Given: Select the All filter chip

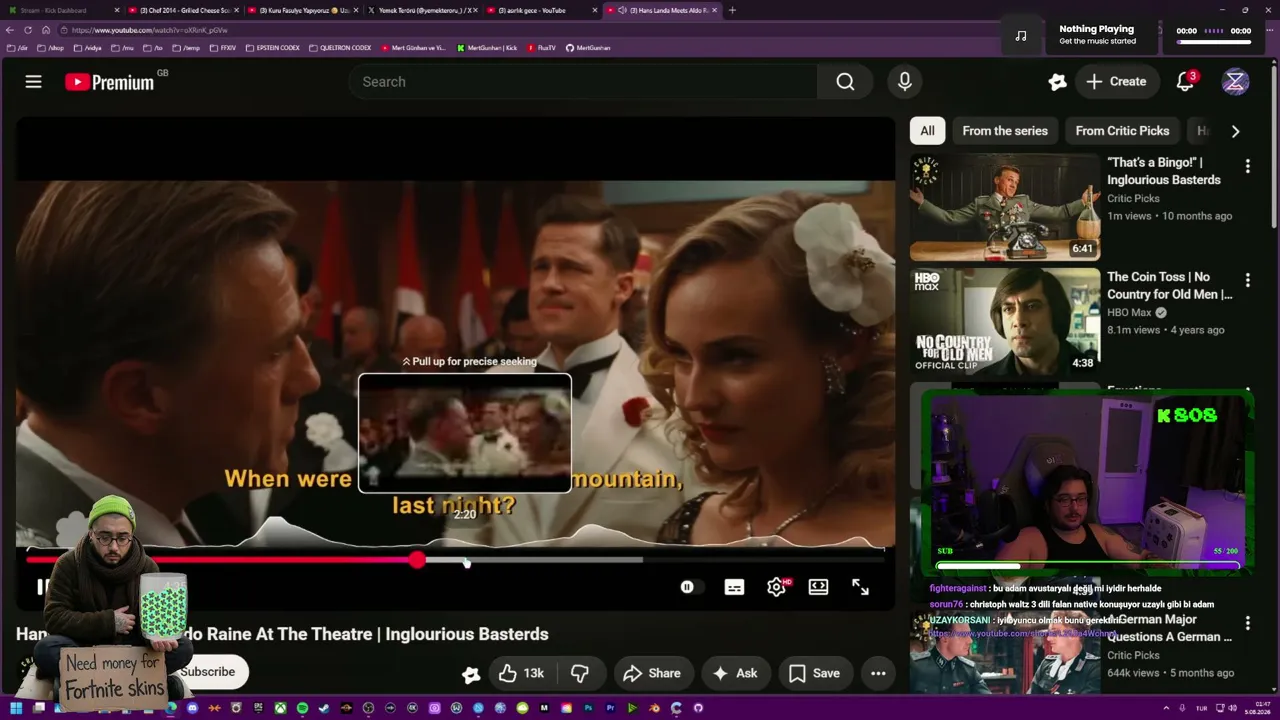Looking at the screenshot, I should click(927, 131).
